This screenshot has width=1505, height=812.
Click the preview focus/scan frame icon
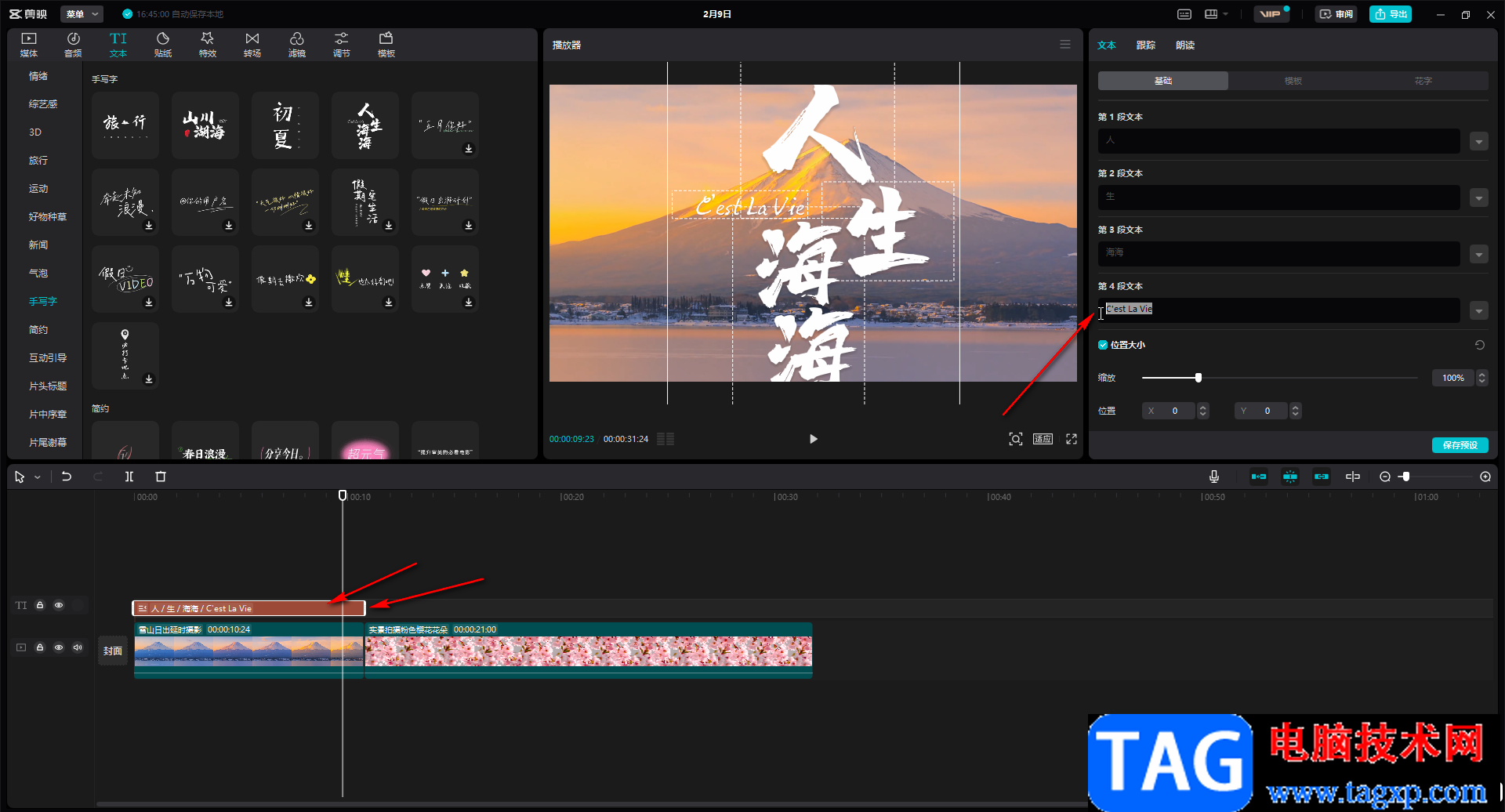click(x=1016, y=439)
